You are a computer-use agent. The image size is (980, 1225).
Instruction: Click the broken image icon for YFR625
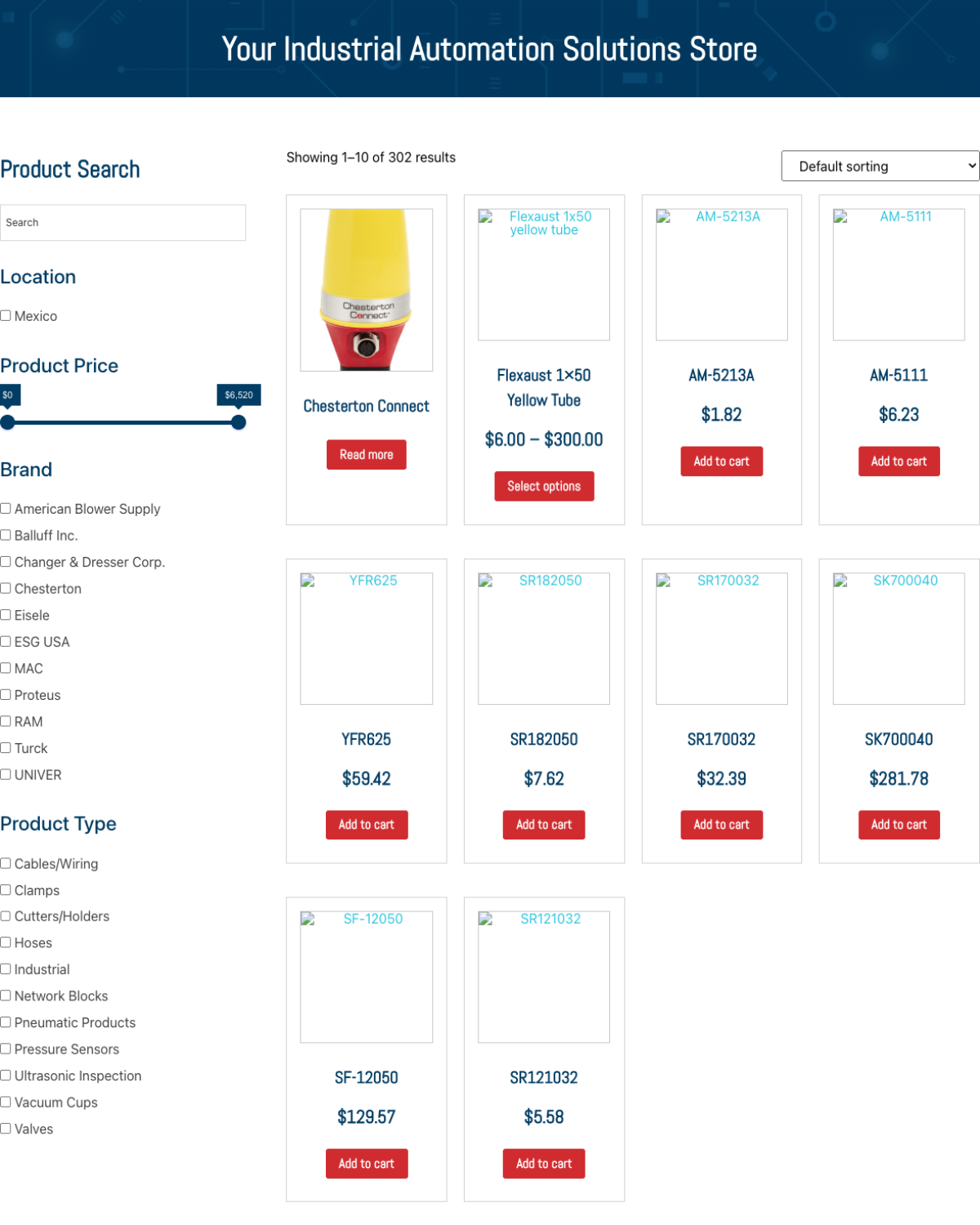308,581
